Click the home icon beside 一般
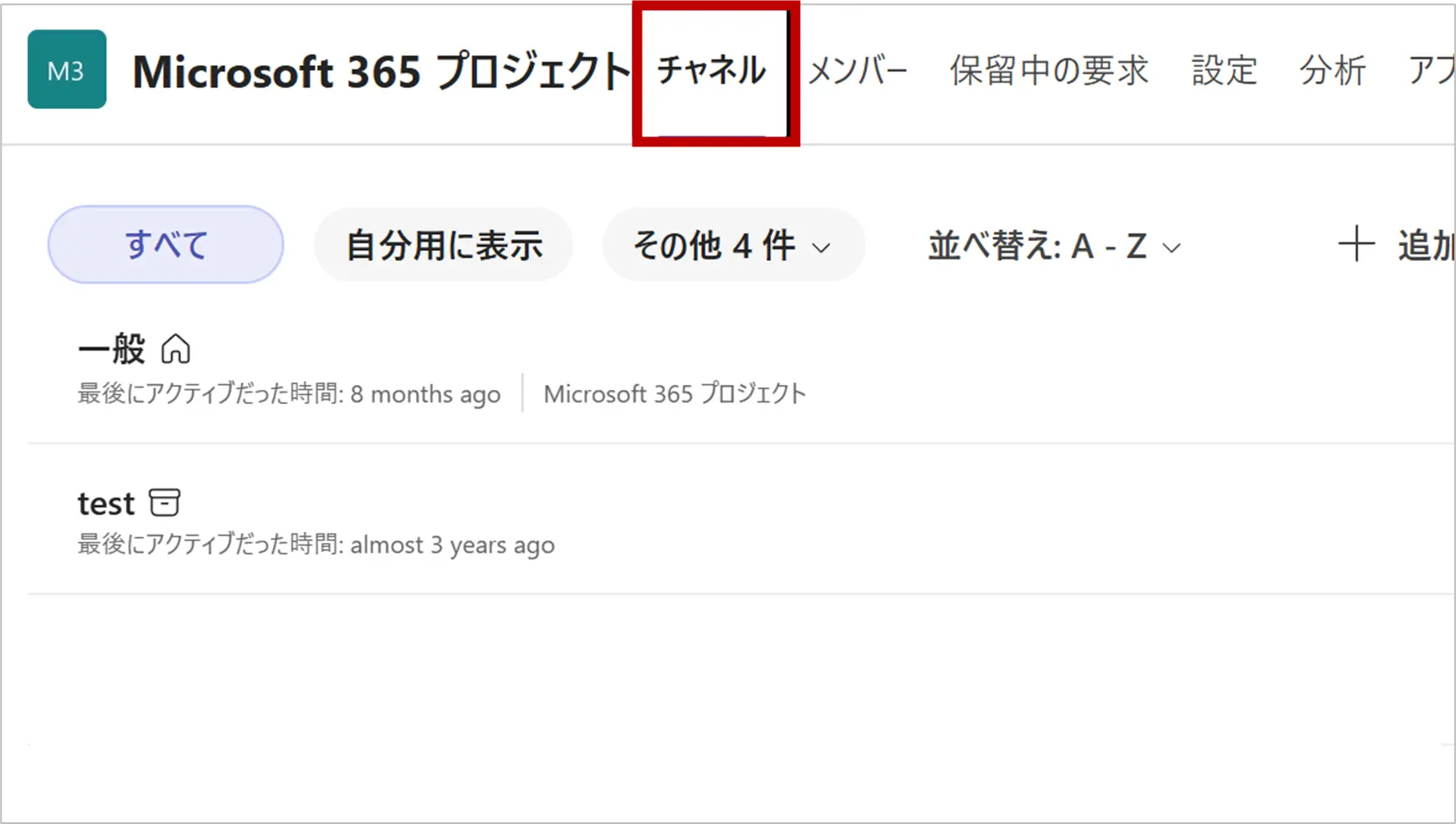Screen dimensions: 1456x824 coord(176,349)
